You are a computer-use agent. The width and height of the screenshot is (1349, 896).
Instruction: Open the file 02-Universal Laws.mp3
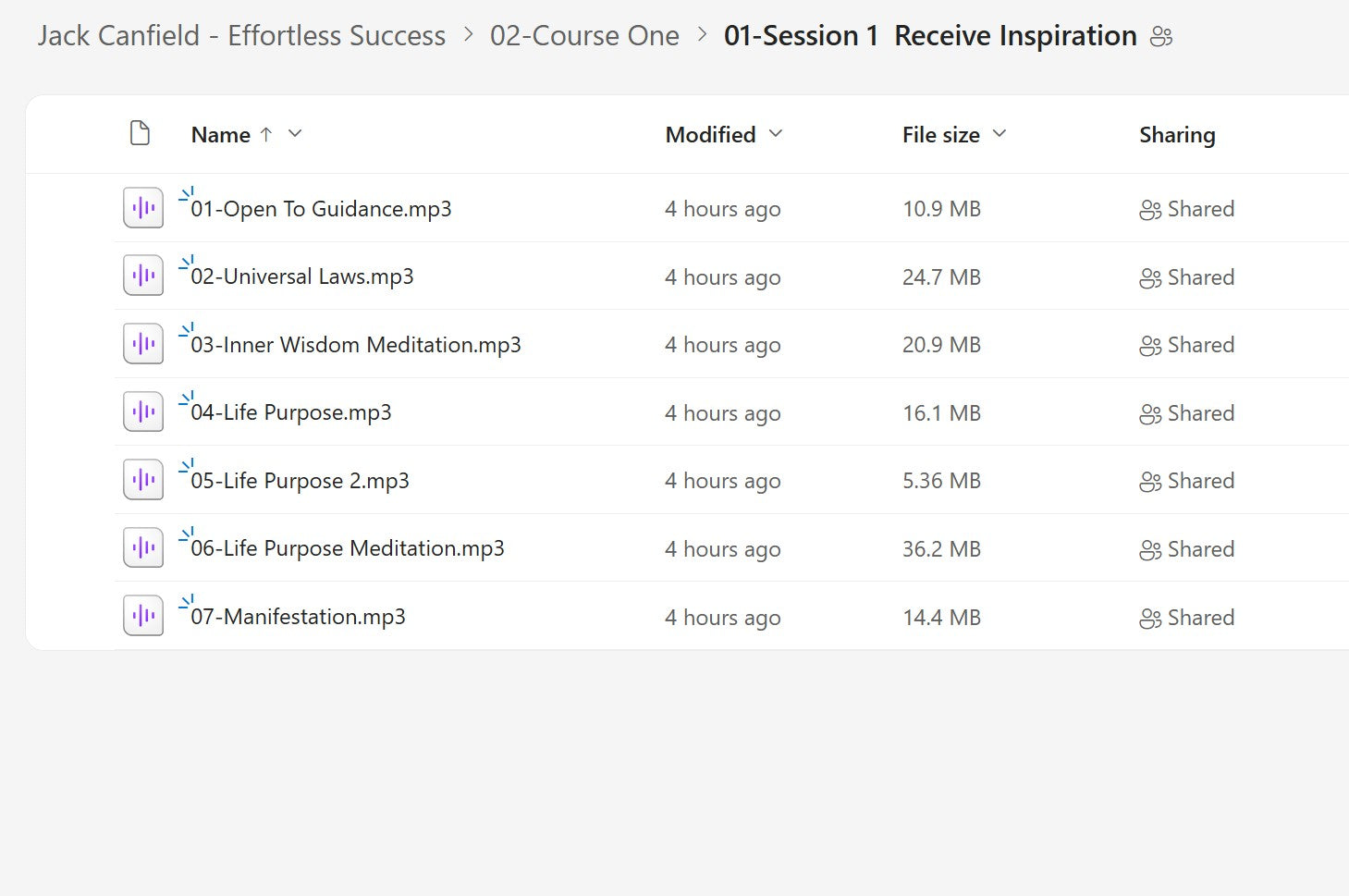(303, 276)
